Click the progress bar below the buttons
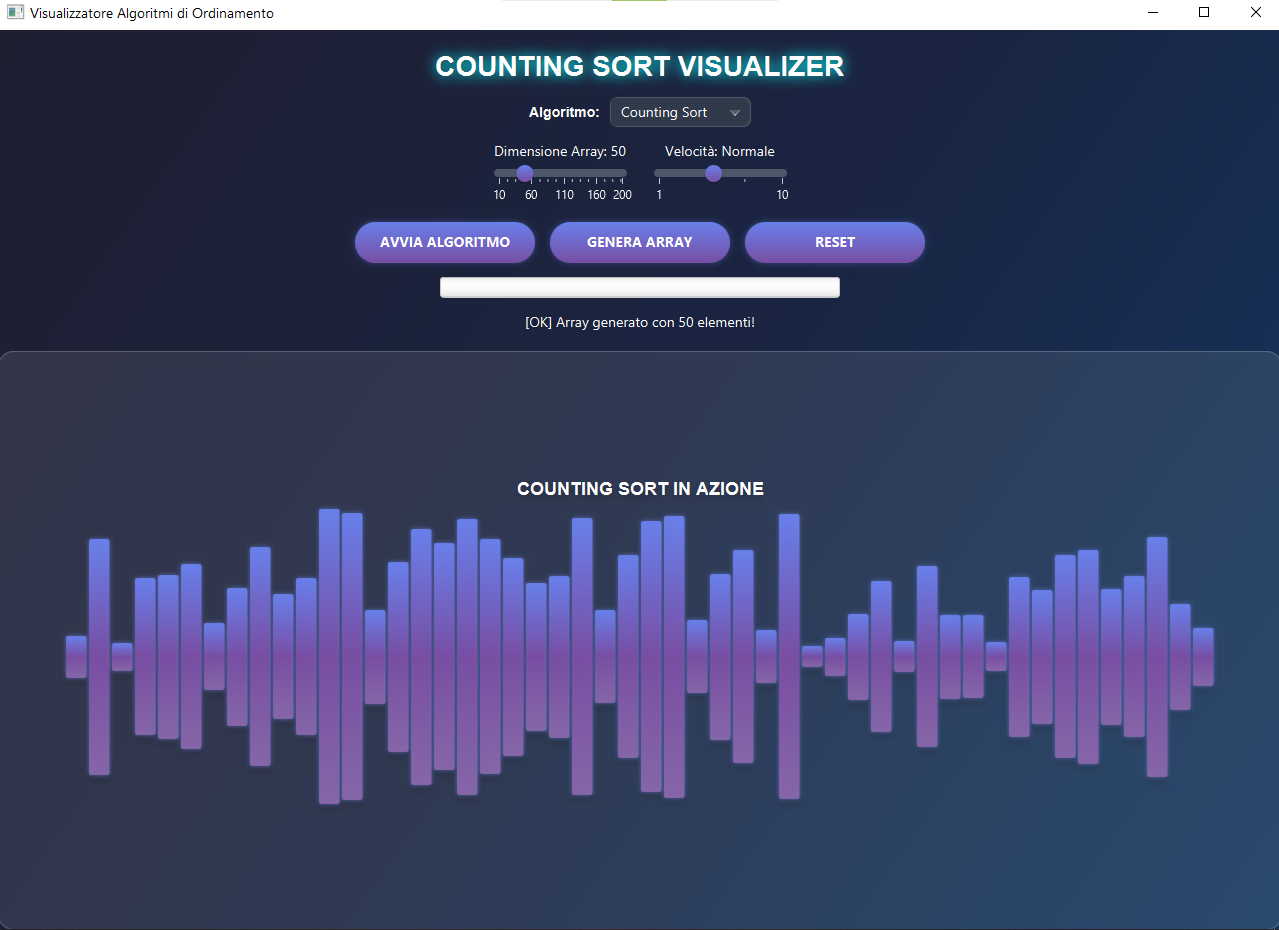This screenshot has height=930, width=1279. click(x=640, y=287)
